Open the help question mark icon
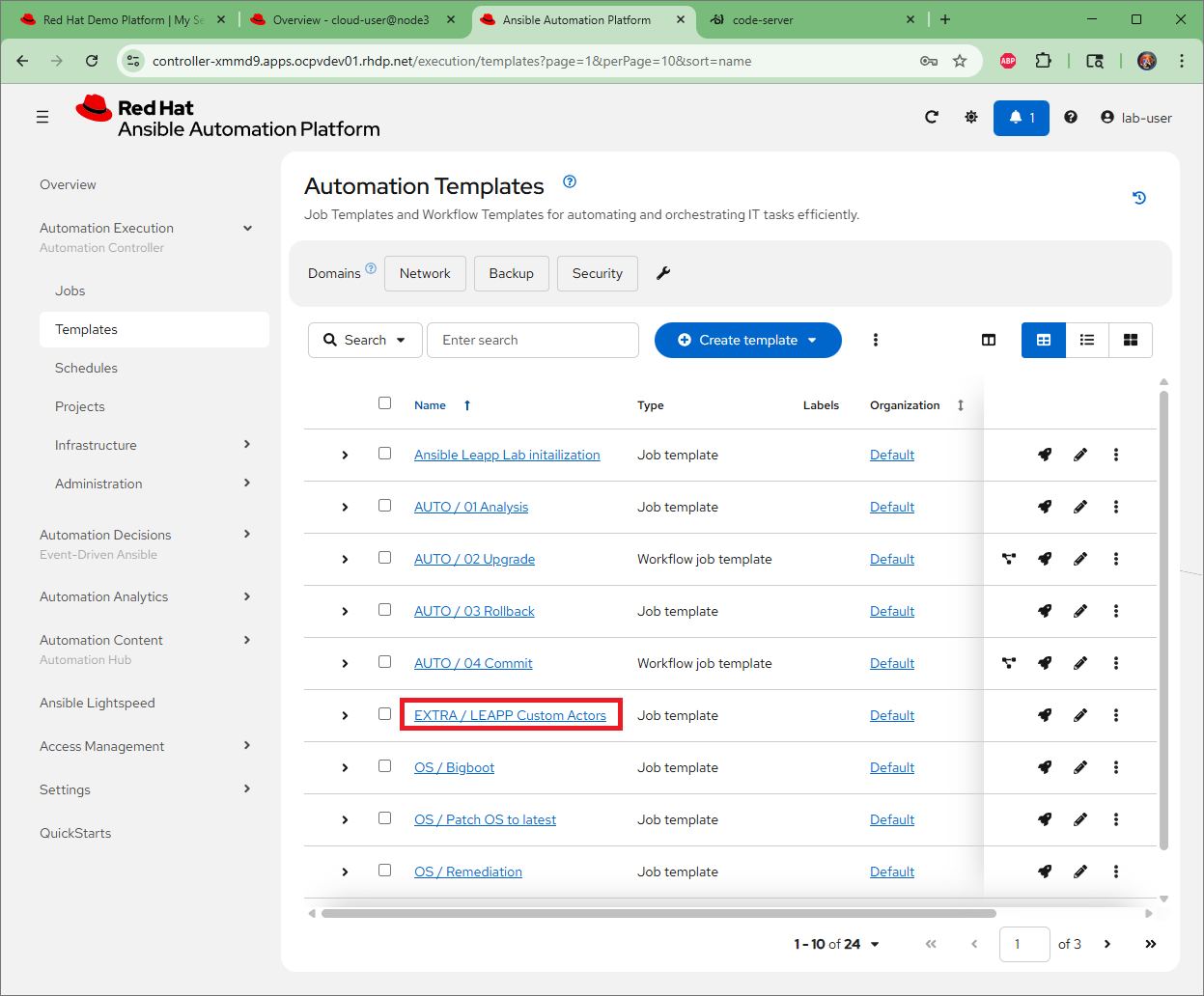The width and height of the screenshot is (1204, 996). click(1071, 118)
